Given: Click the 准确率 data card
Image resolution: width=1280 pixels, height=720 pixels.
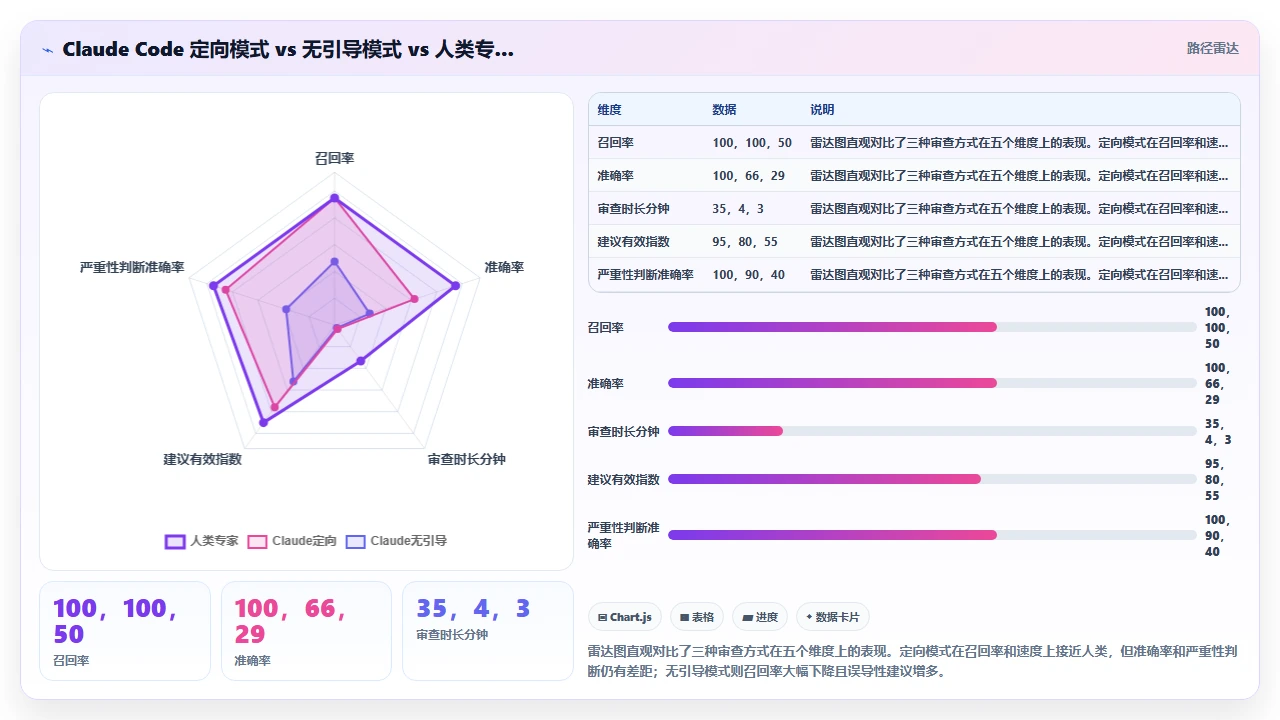Looking at the screenshot, I should tap(306, 631).
